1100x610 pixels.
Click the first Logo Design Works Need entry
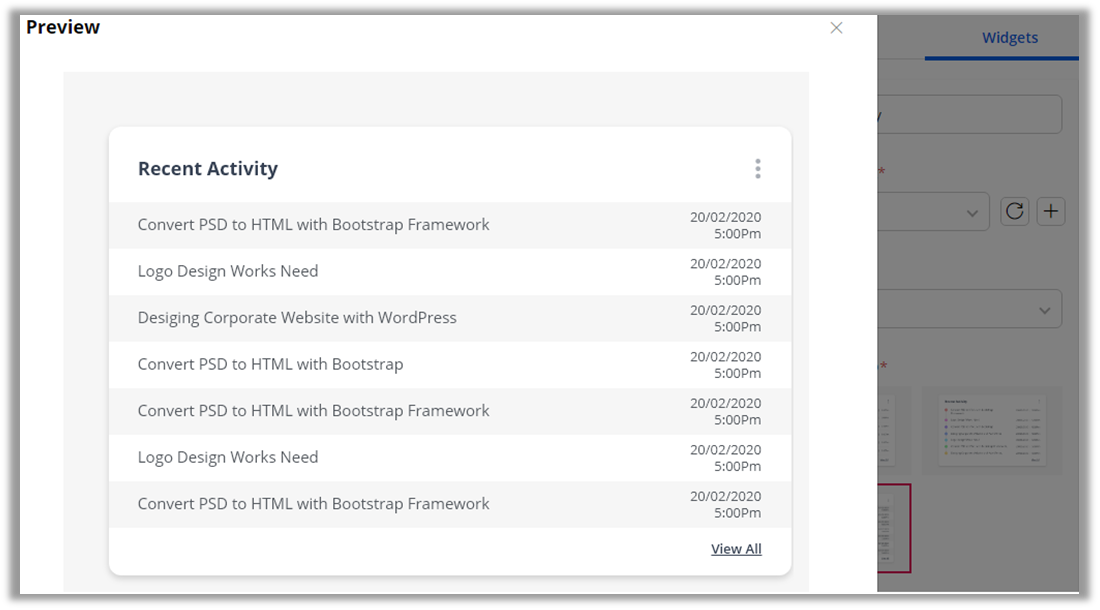click(228, 271)
